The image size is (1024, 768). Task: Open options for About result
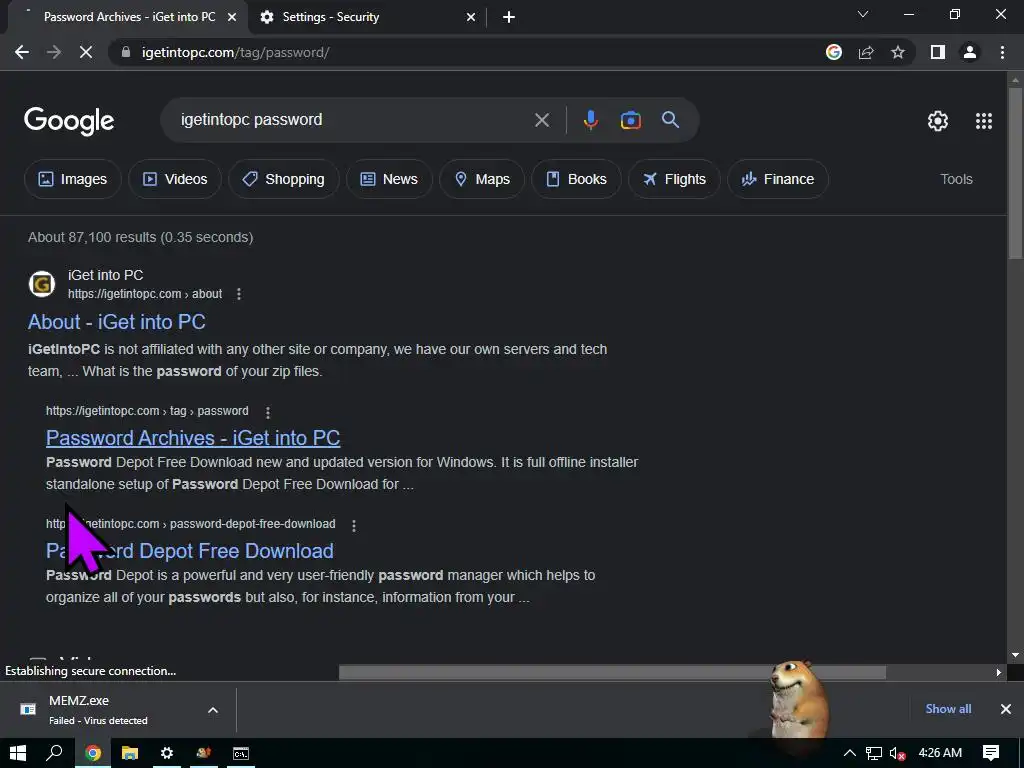click(239, 294)
